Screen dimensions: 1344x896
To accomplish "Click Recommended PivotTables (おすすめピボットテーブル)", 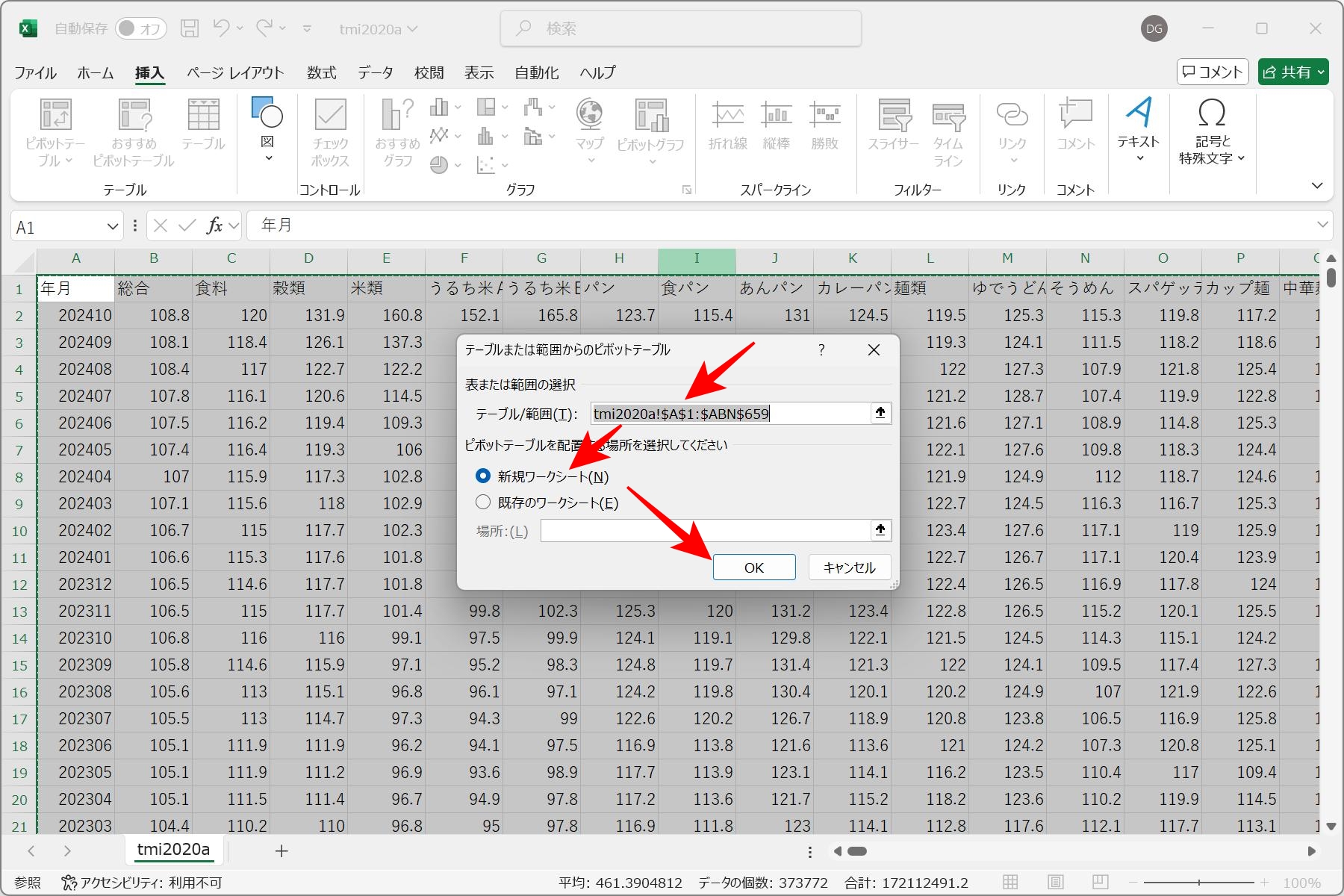I will point(134,132).
